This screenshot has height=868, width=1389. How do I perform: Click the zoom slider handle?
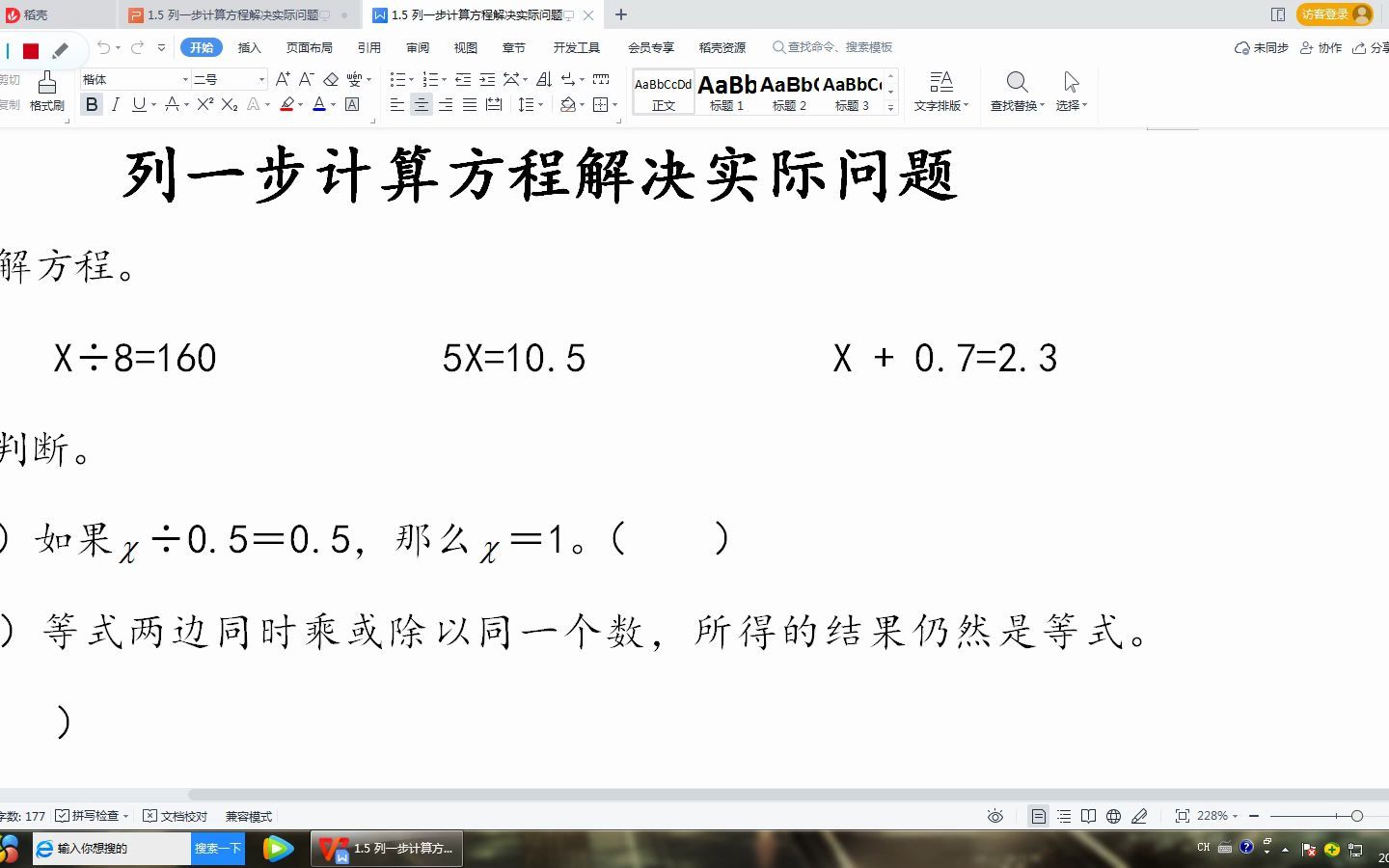1356,816
